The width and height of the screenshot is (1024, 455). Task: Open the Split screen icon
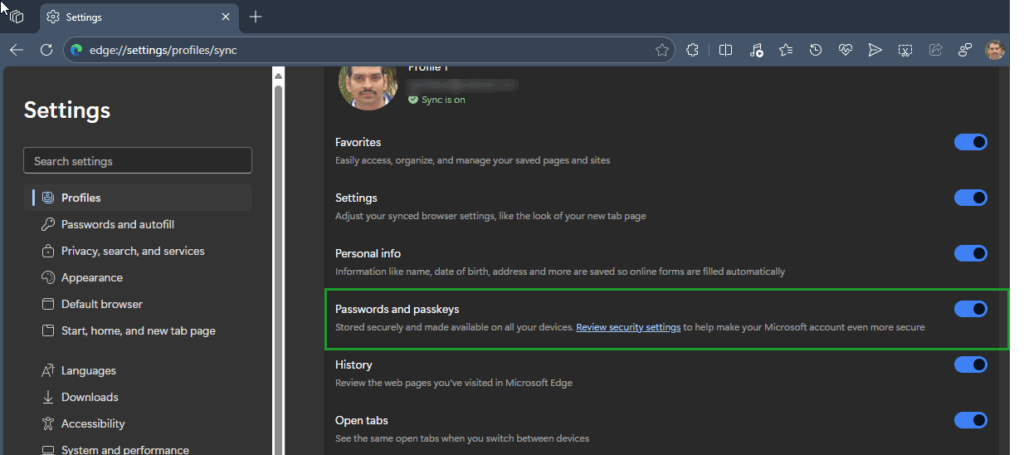[x=725, y=50]
